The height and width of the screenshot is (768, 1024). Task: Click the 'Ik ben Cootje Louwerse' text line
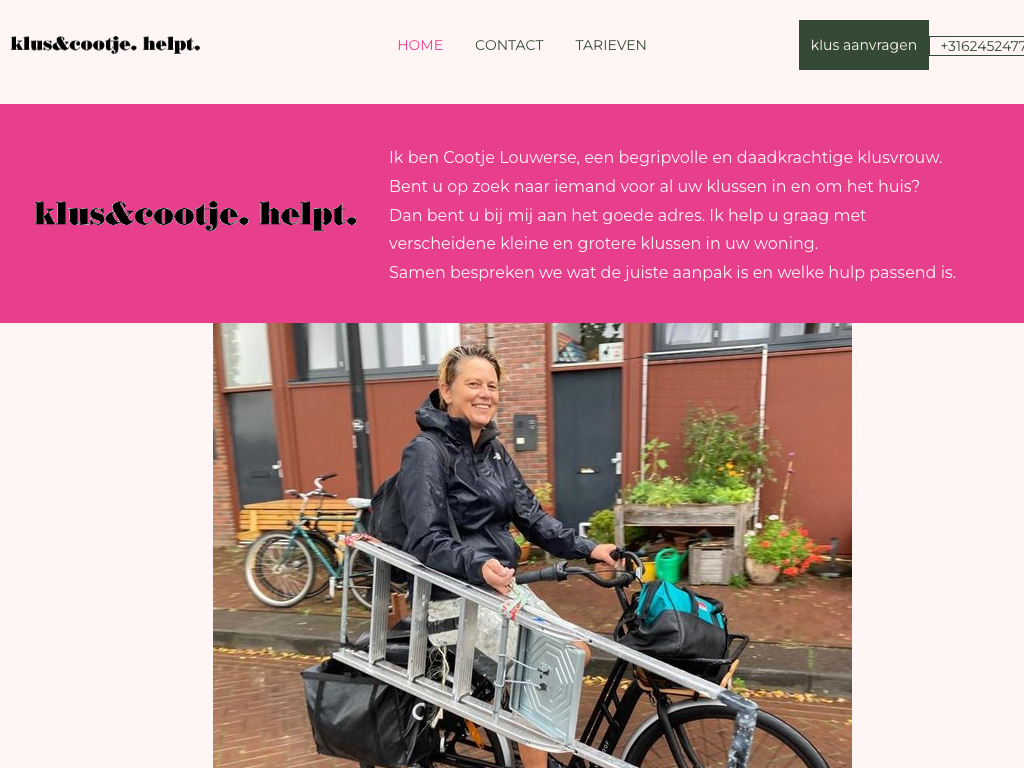665,157
